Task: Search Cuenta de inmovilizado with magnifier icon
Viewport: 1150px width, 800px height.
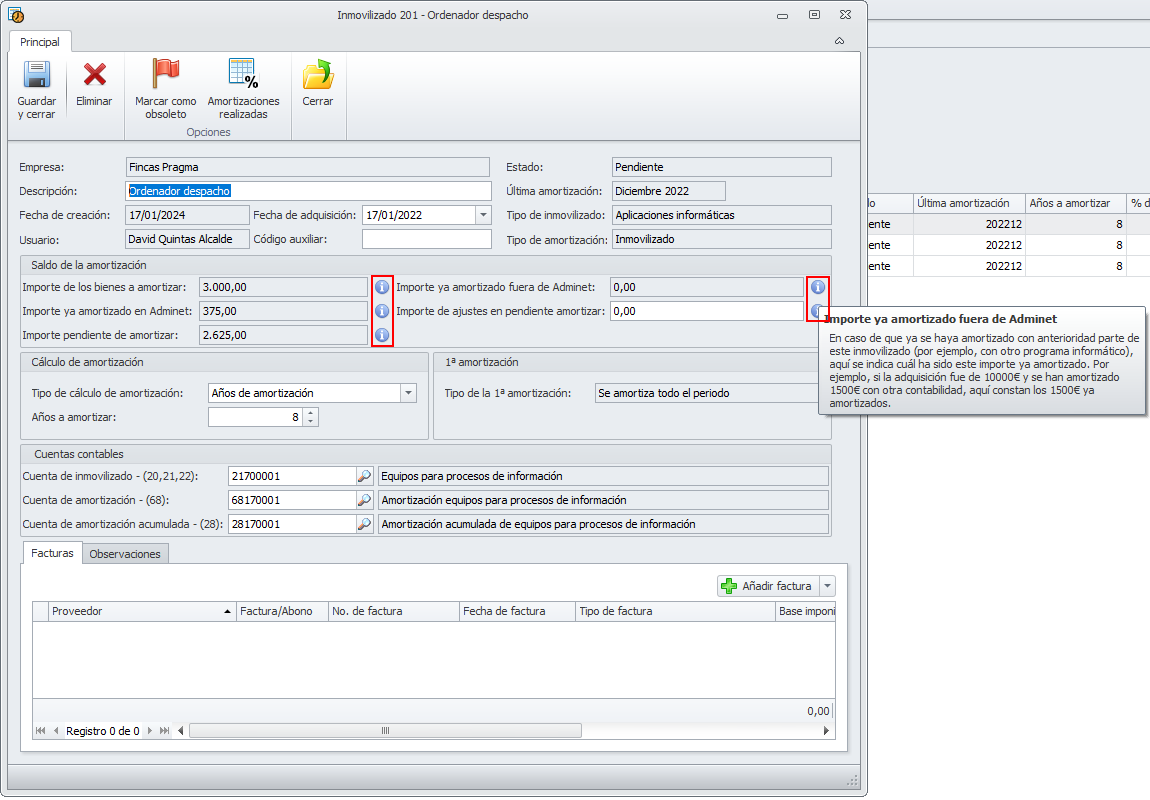Action: point(365,477)
